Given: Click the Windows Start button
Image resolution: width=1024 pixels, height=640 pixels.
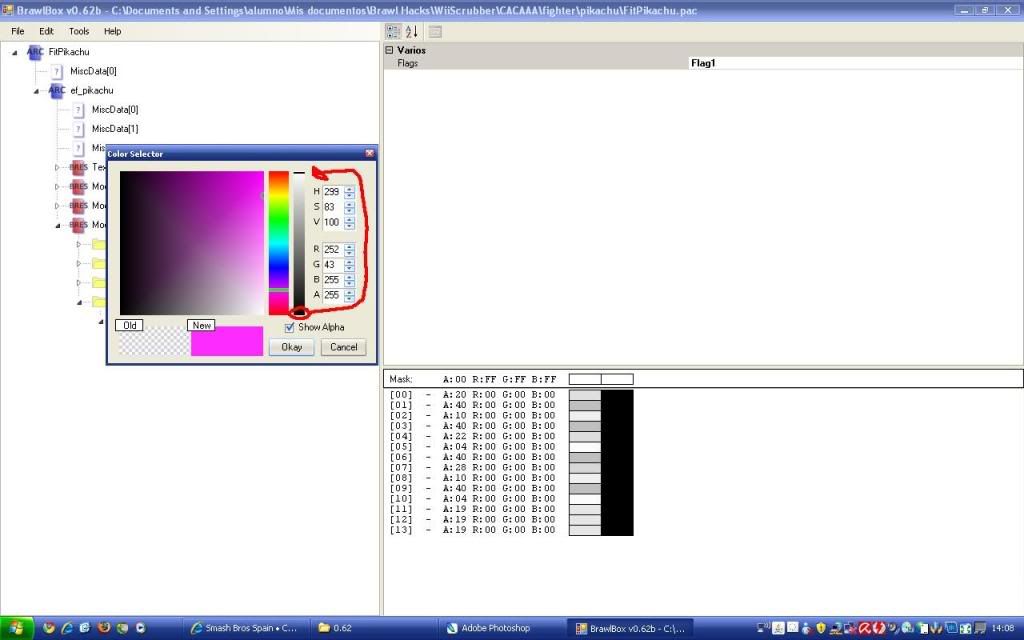Looking at the screenshot, I should (x=16, y=628).
